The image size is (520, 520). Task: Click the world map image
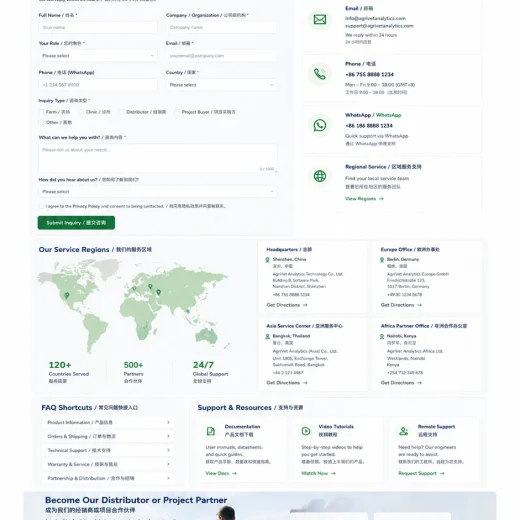tap(133, 305)
